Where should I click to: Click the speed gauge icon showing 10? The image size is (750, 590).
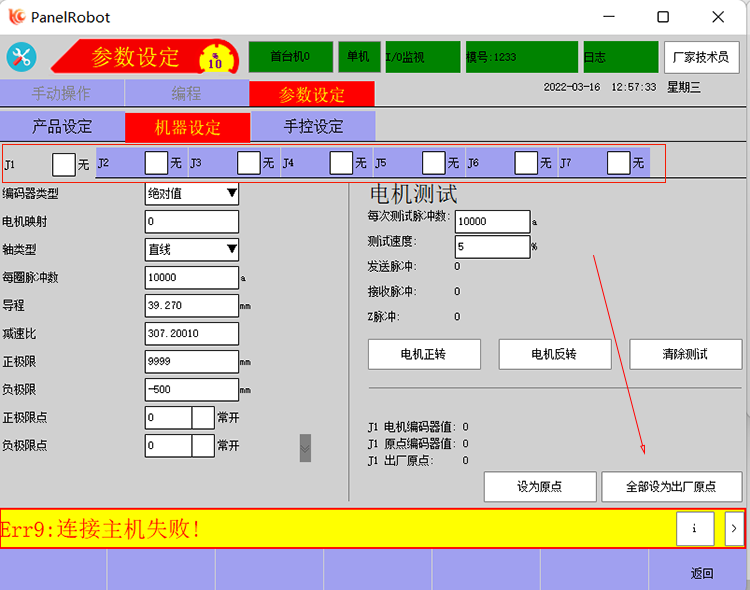coord(214,58)
